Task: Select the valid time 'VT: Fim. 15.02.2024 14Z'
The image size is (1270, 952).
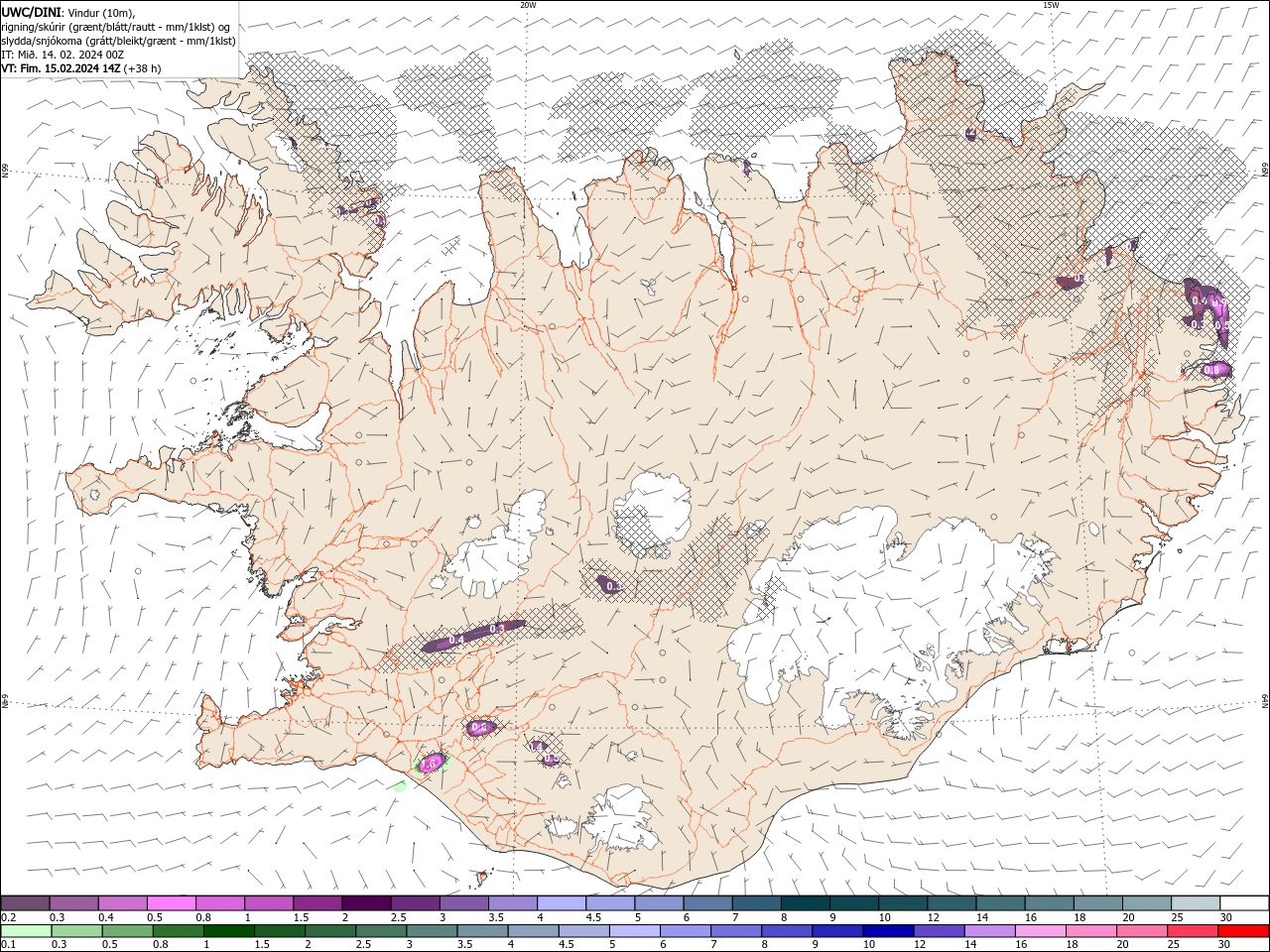Action: tap(62, 68)
